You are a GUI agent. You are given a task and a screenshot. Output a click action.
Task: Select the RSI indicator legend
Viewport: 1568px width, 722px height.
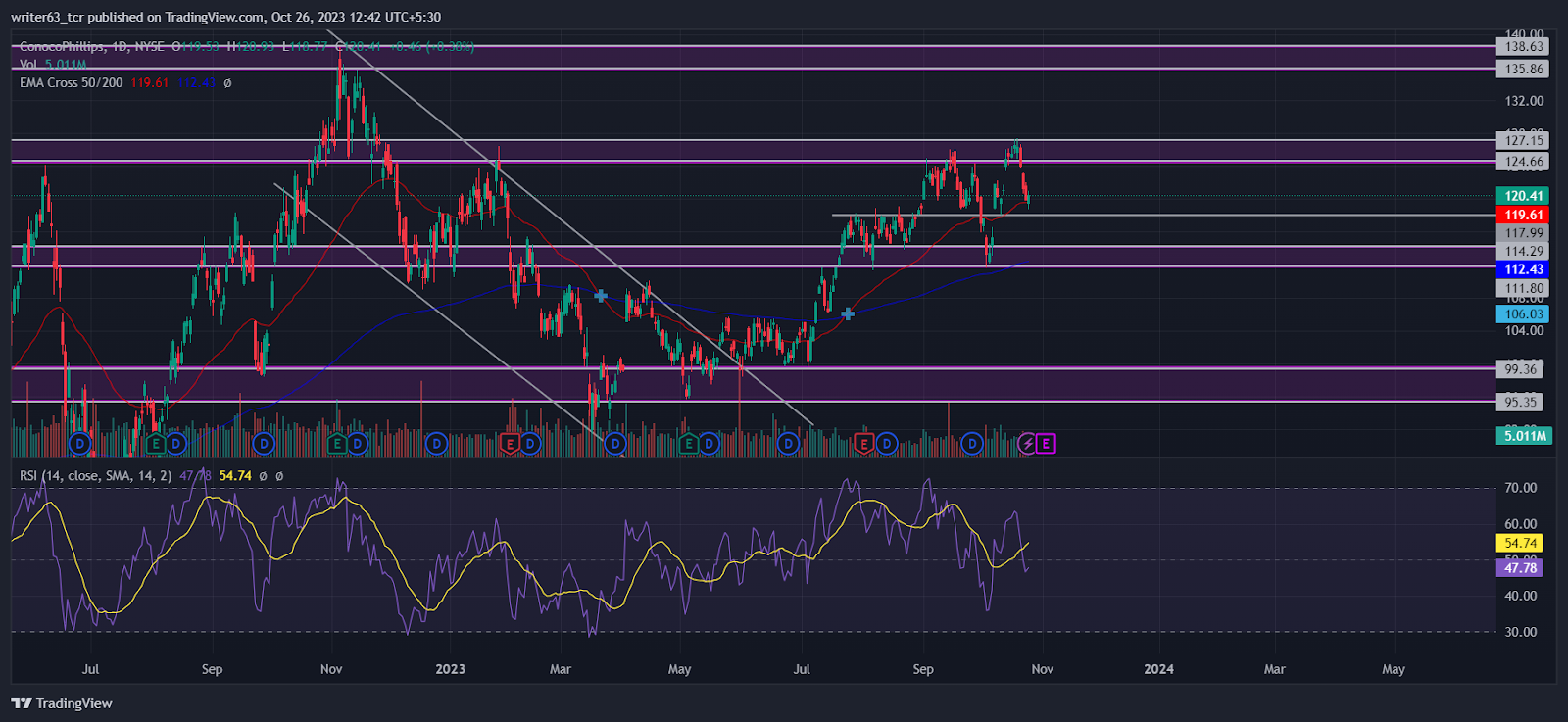click(95, 476)
